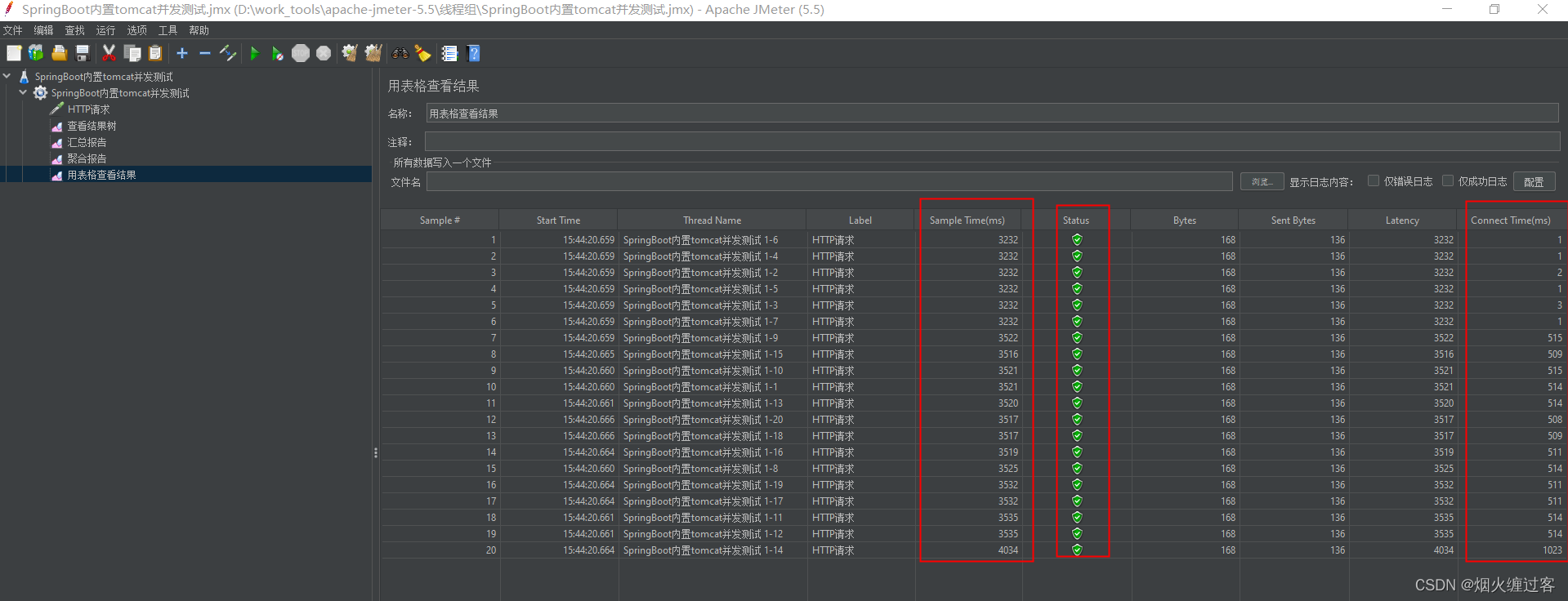
Task: Select 汇总报告 in the tree
Action: click(x=87, y=142)
